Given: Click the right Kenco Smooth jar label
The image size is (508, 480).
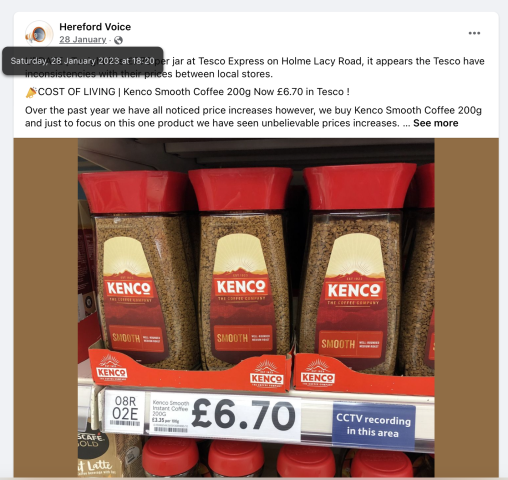Looking at the screenshot, I should coord(354,297).
